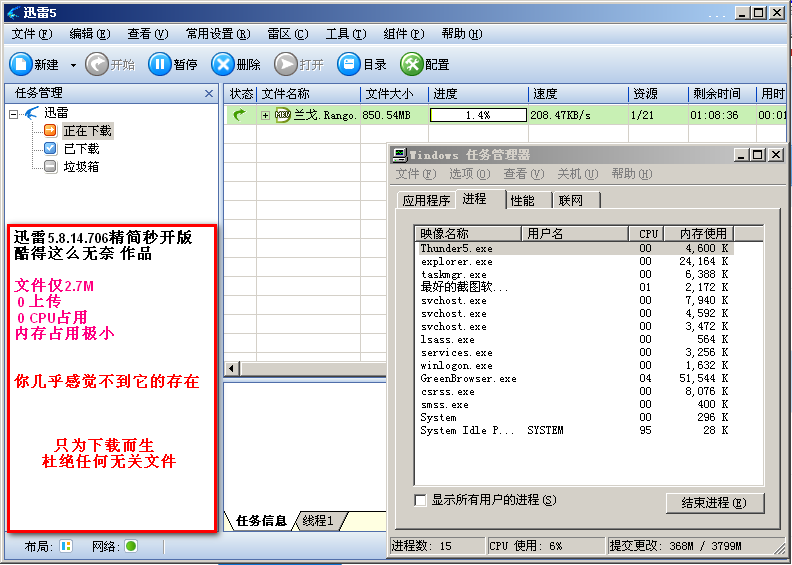Click the 迅雷 bird icon in tree
This screenshot has height=565, width=792.
pyautogui.click(x=31, y=113)
